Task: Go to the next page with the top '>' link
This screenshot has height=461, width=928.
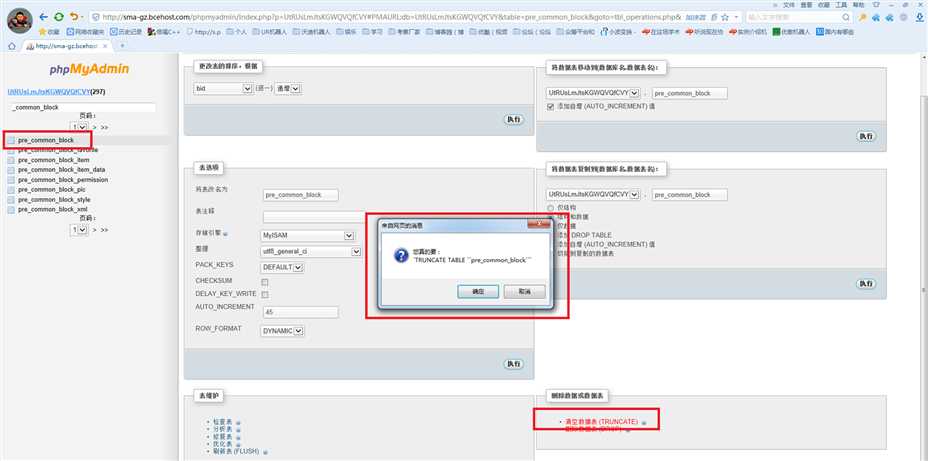Action: [x=95, y=127]
